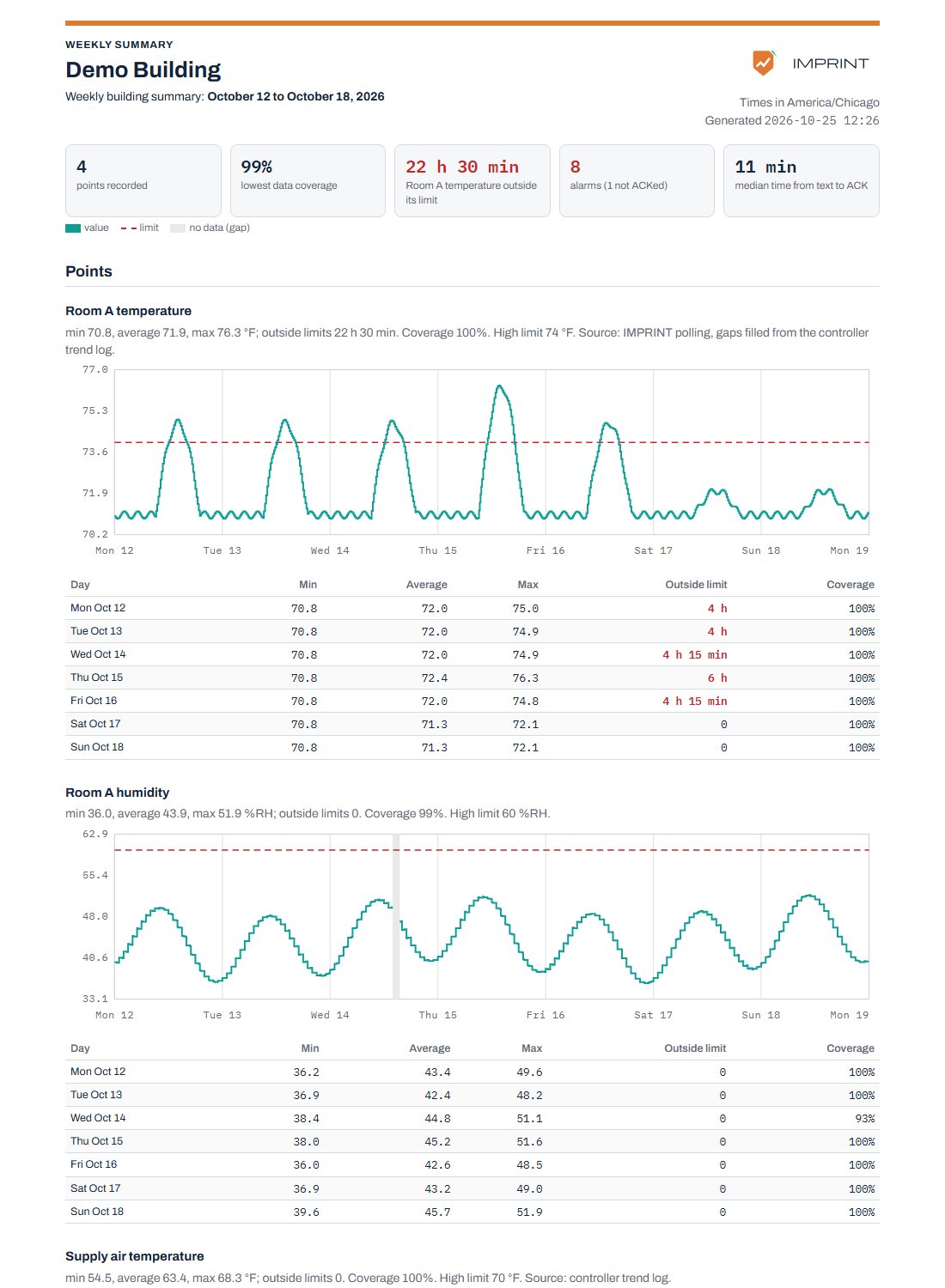Click the 'Points' section heading

point(88,271)
